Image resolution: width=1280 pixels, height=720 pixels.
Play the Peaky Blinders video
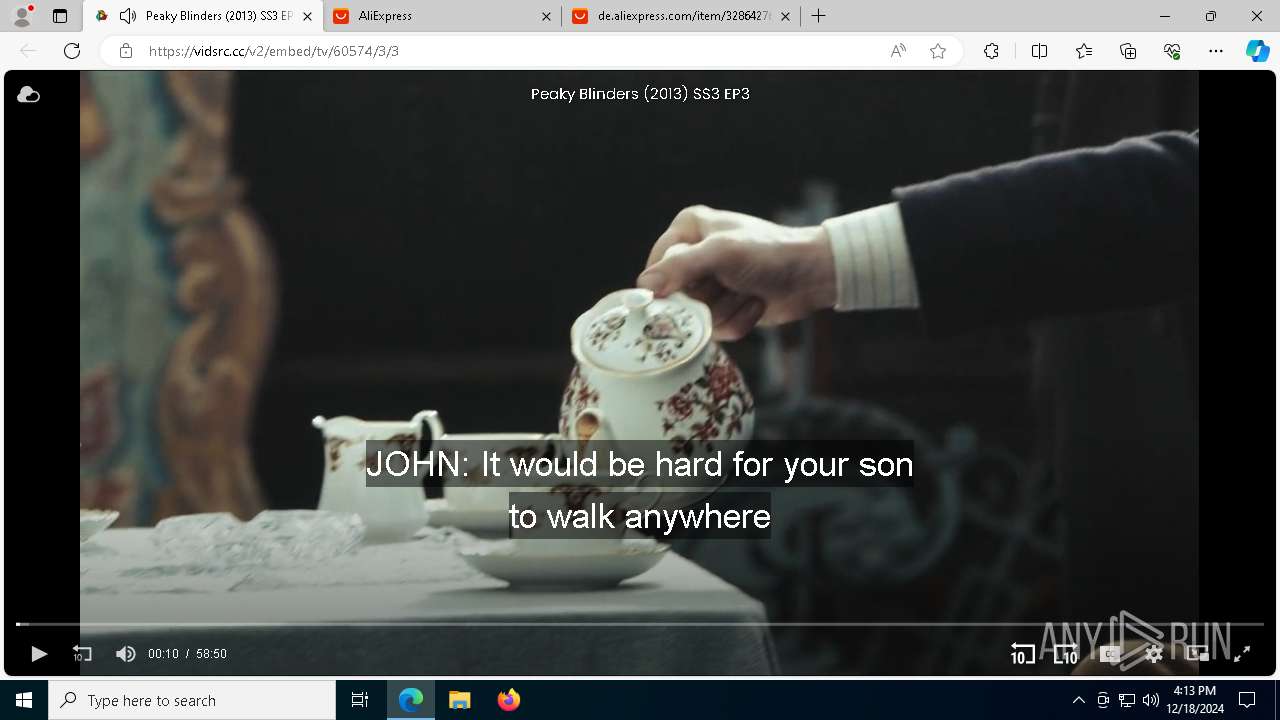pos(39,654)
